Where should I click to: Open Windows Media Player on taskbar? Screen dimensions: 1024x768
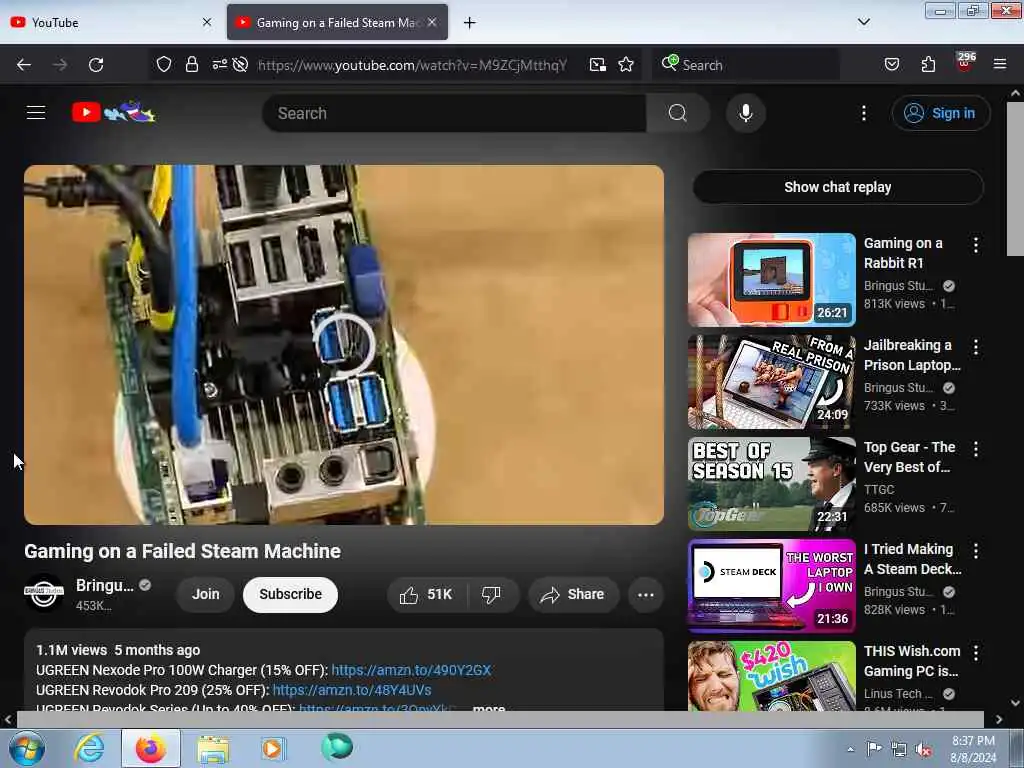[272, 749]
